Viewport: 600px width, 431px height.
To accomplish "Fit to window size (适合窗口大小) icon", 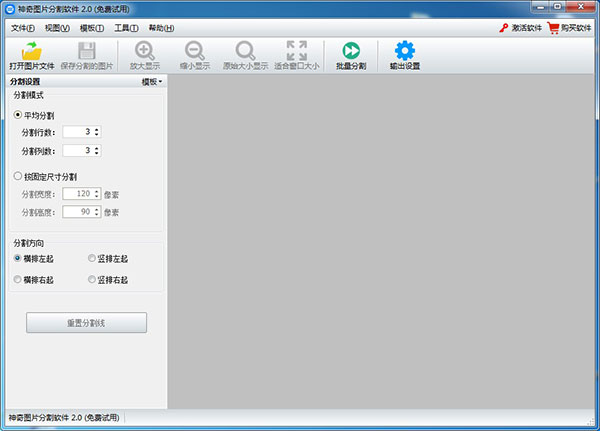I will (296, 51).
